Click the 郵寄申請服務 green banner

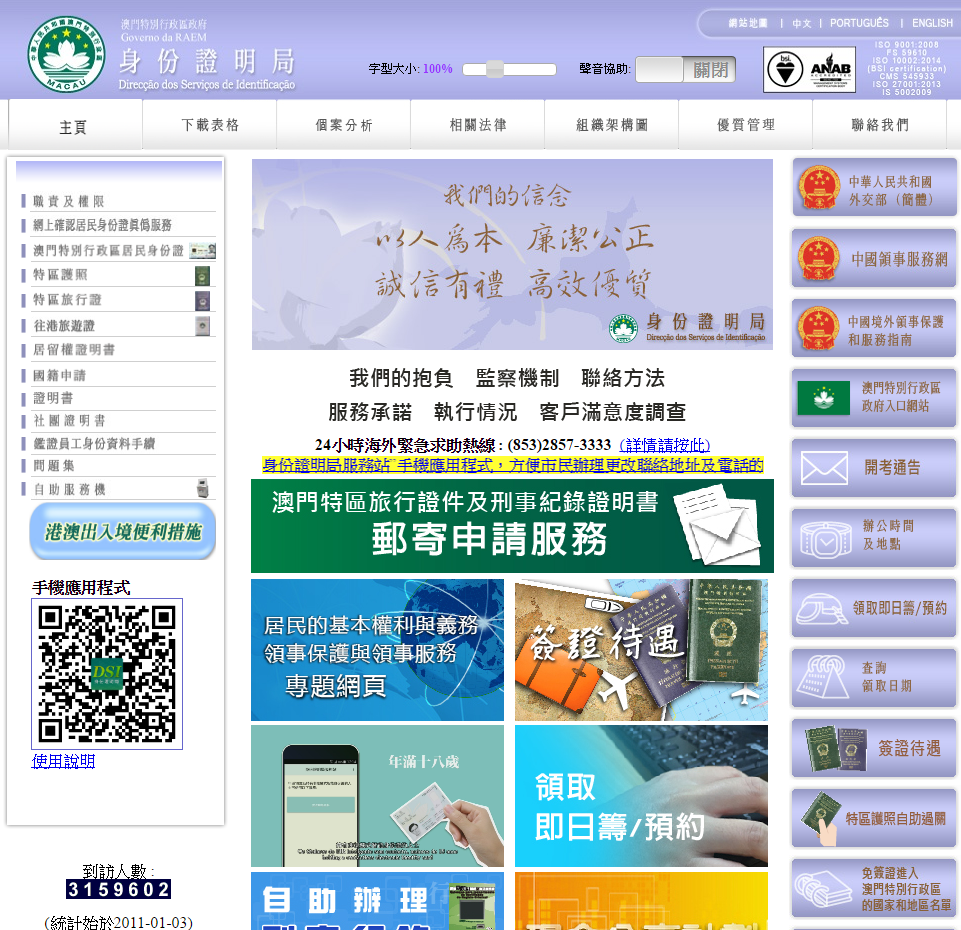click(x=512, y=526)
